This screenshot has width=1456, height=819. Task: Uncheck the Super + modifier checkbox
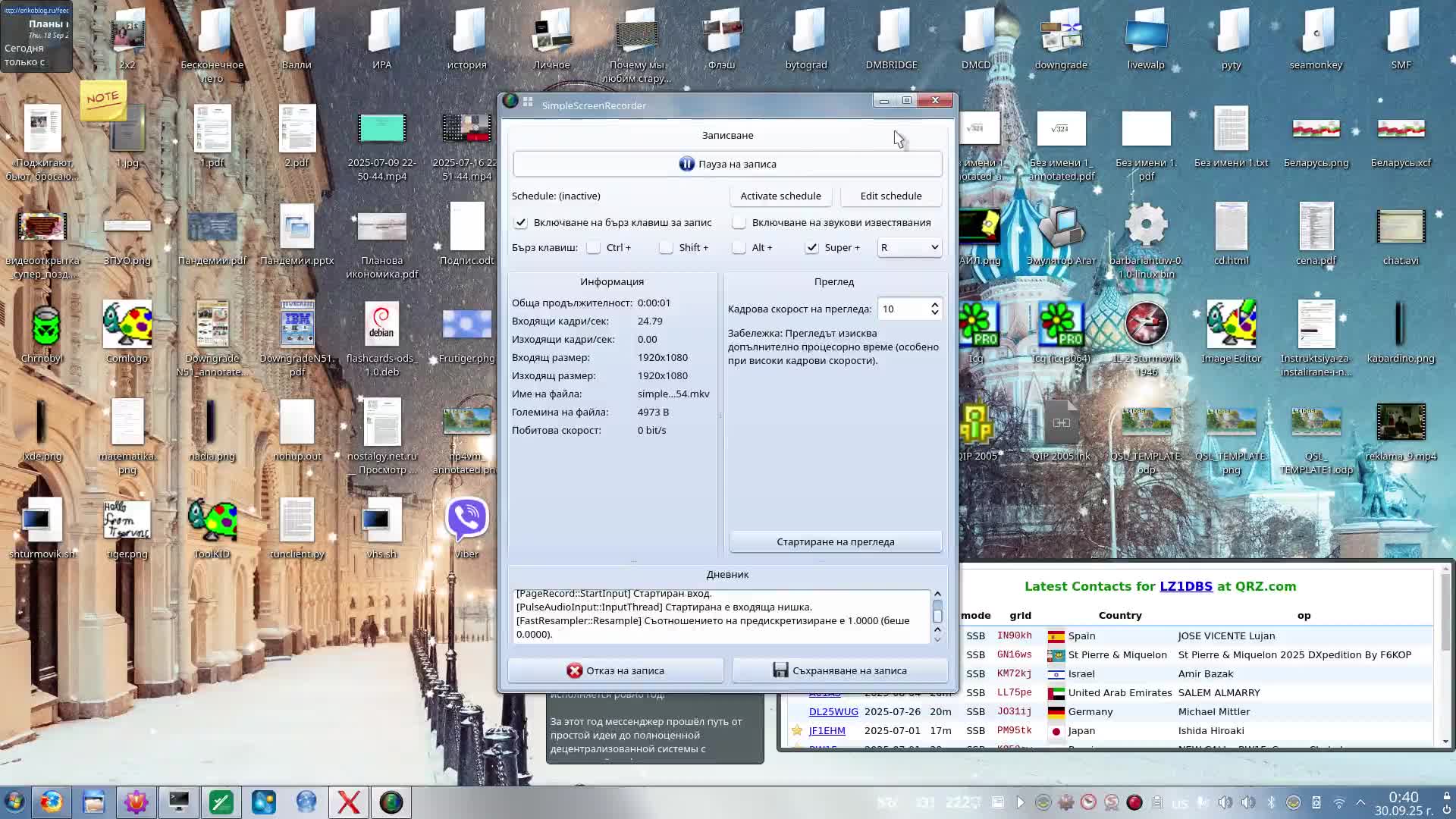(x=812, y=247)
